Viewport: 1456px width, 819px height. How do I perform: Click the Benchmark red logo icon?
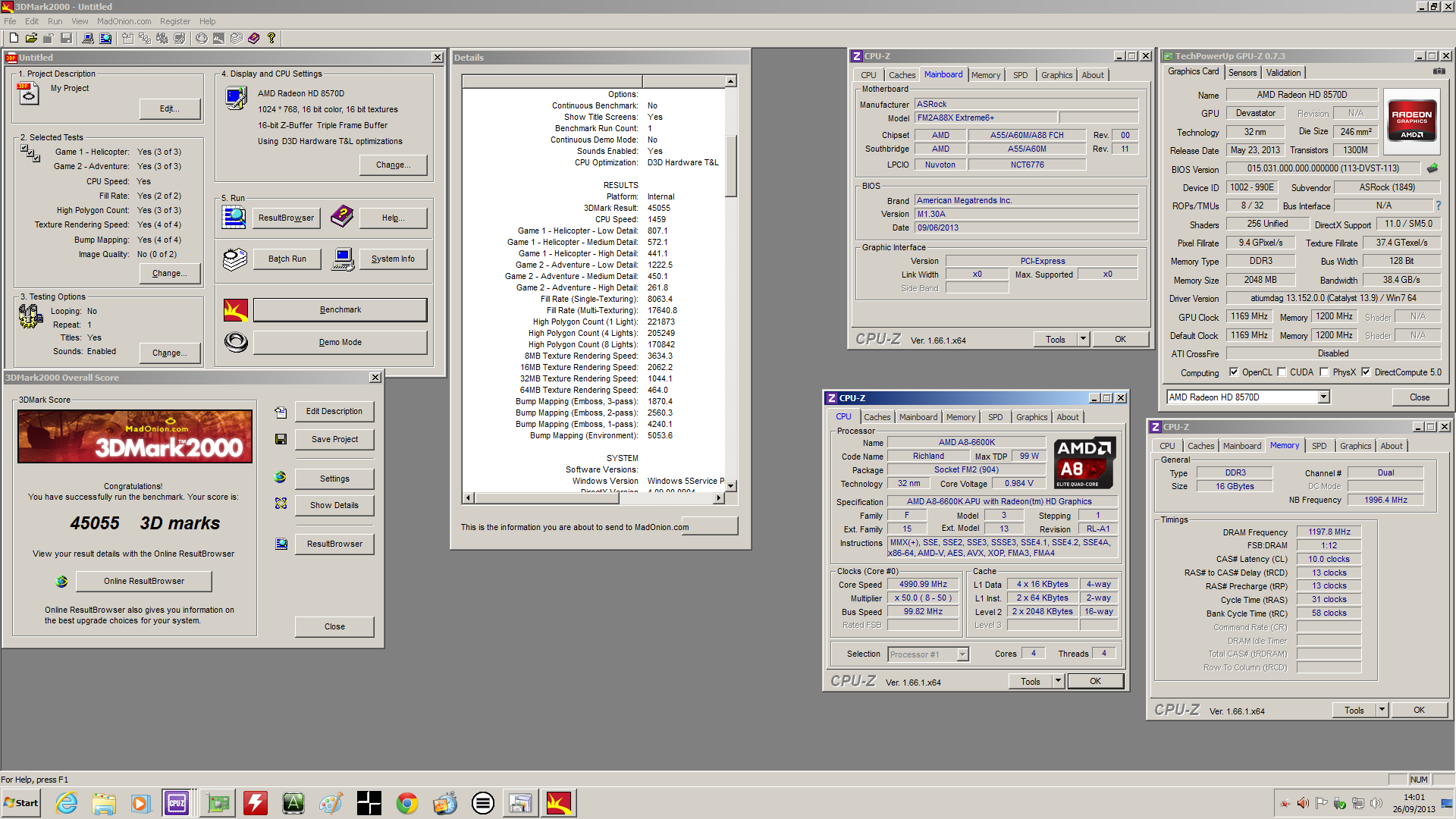(x=236, y=310)
